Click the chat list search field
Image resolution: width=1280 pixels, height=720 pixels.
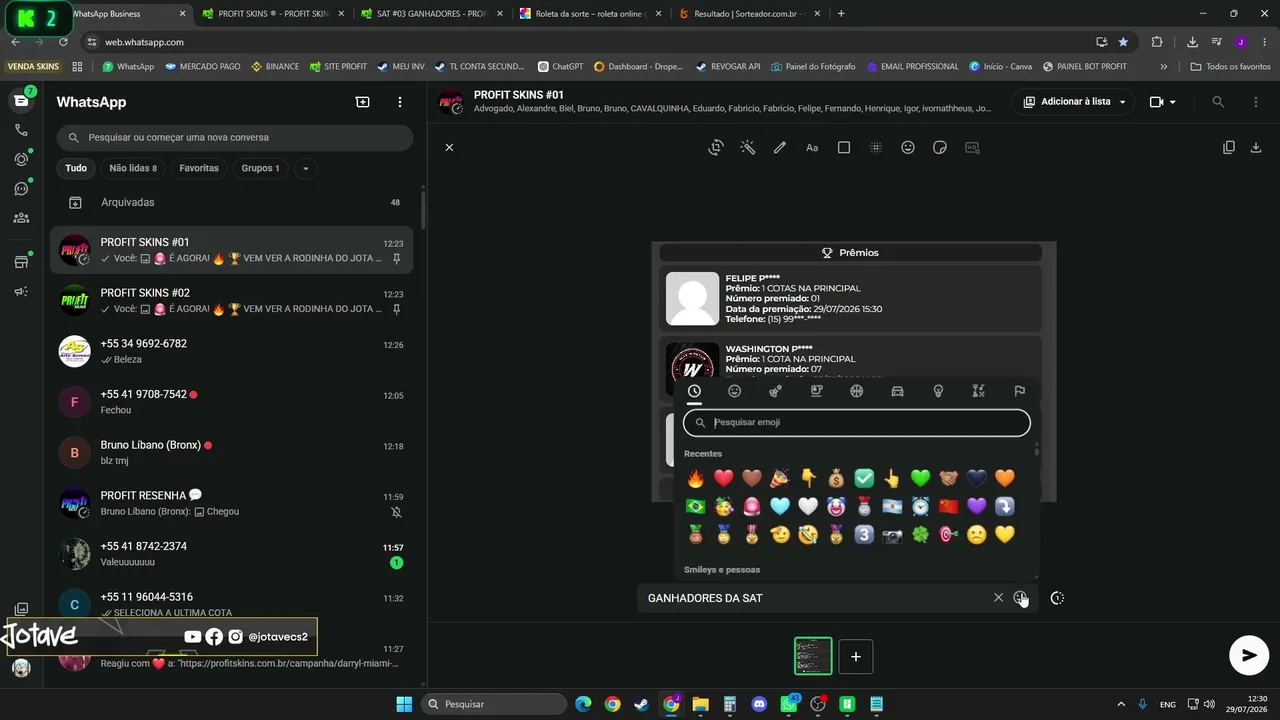234,137
